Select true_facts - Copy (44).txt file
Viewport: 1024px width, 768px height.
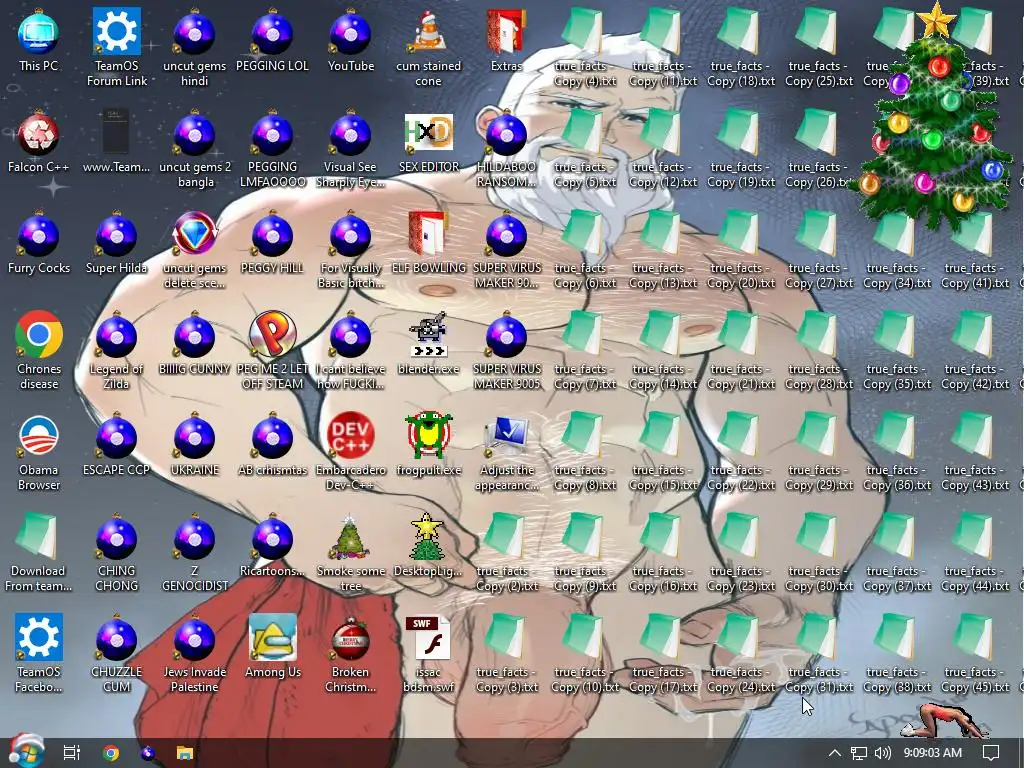974,553
